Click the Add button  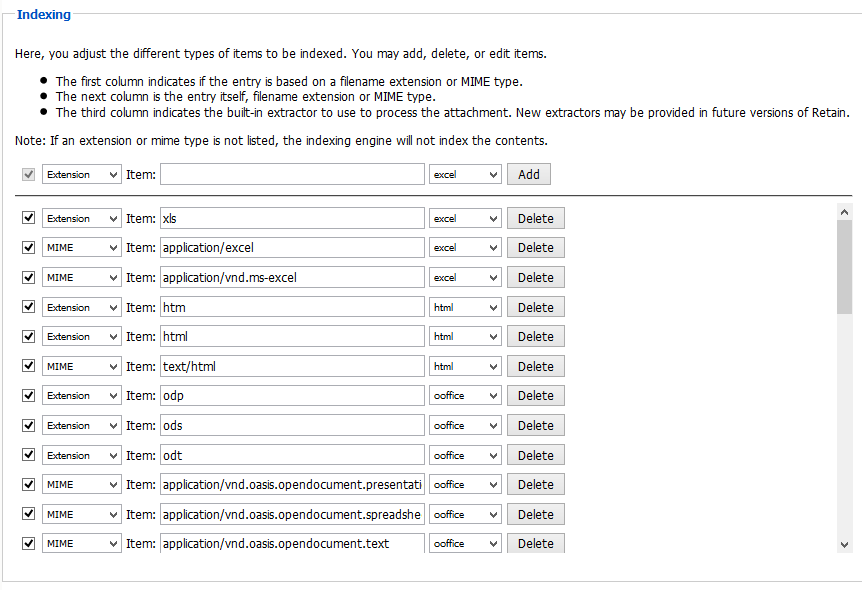(529, 175)
